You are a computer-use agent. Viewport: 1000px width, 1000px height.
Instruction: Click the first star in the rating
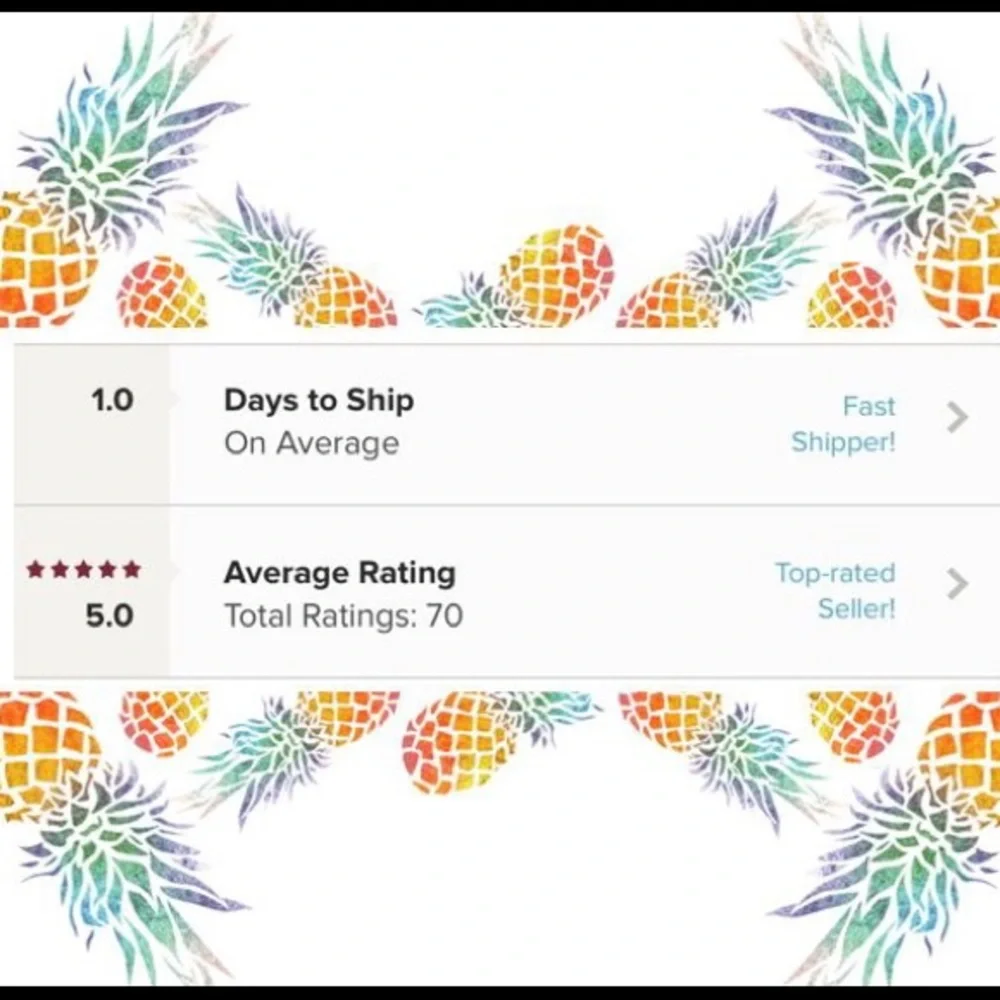click(x=35, y=570)
